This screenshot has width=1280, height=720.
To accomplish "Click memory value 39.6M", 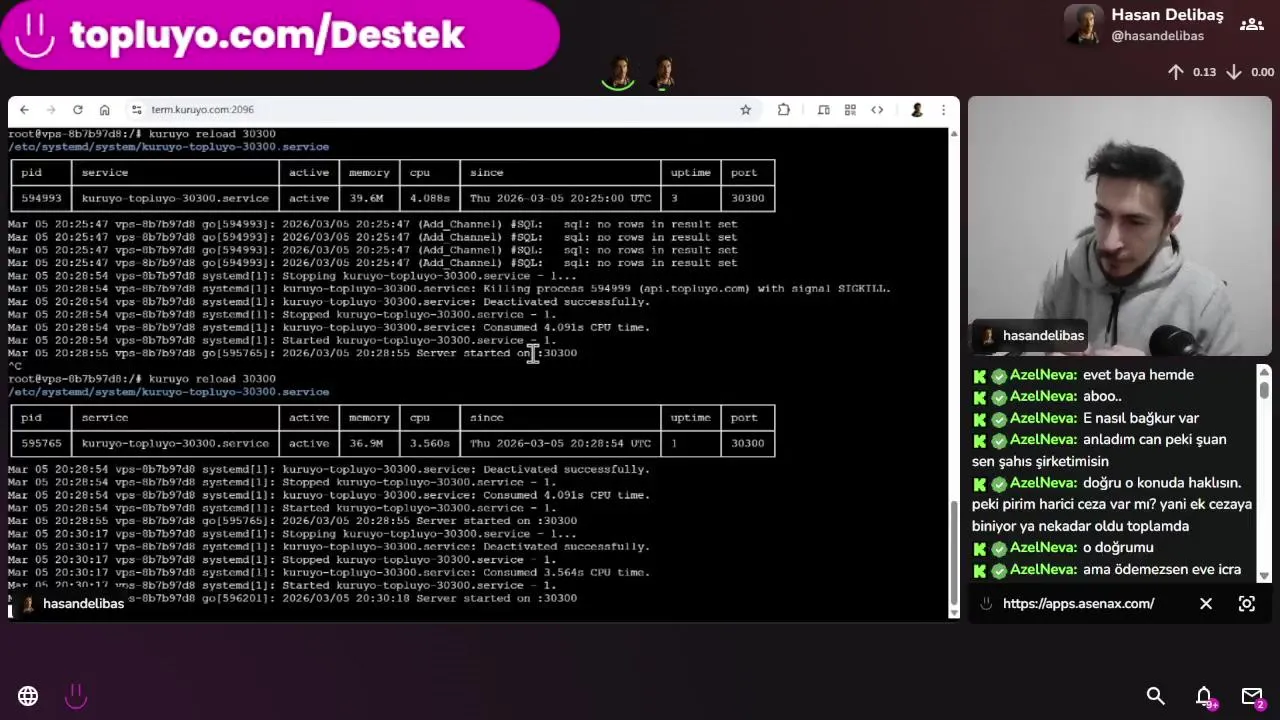I will click(366, 198).
